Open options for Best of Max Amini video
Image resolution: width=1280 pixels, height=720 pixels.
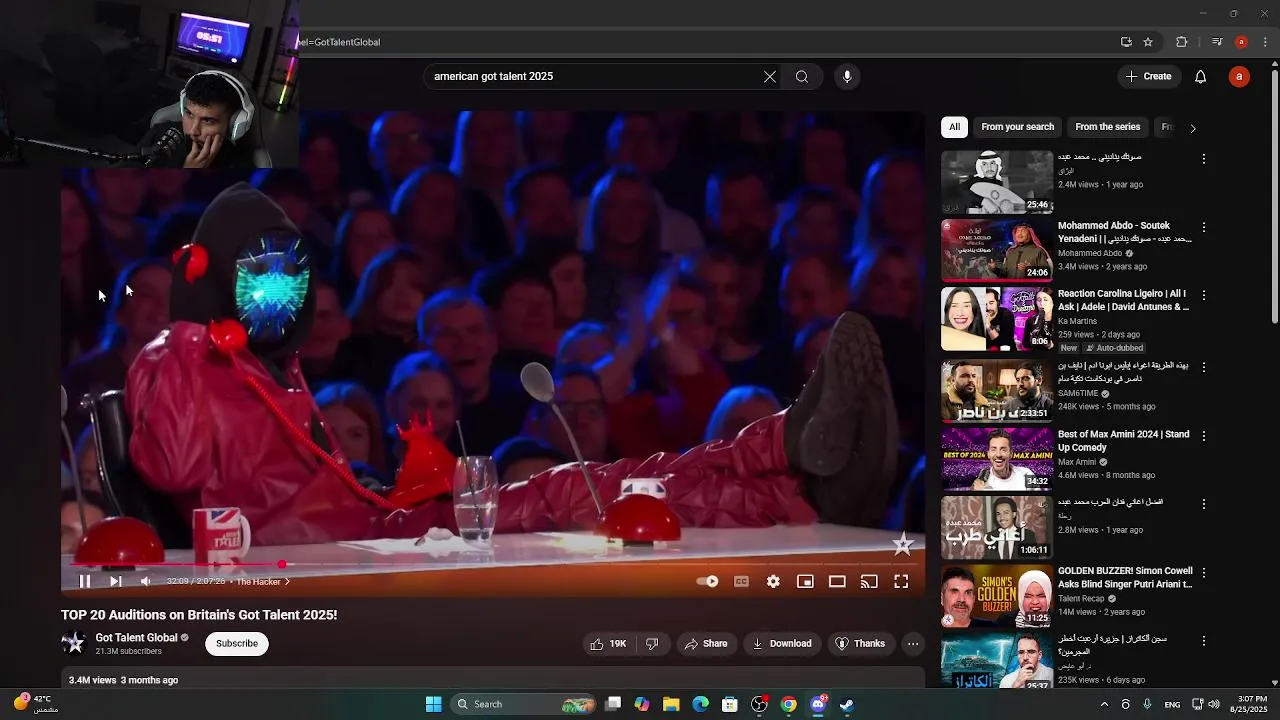click(x=1204, y=436)
